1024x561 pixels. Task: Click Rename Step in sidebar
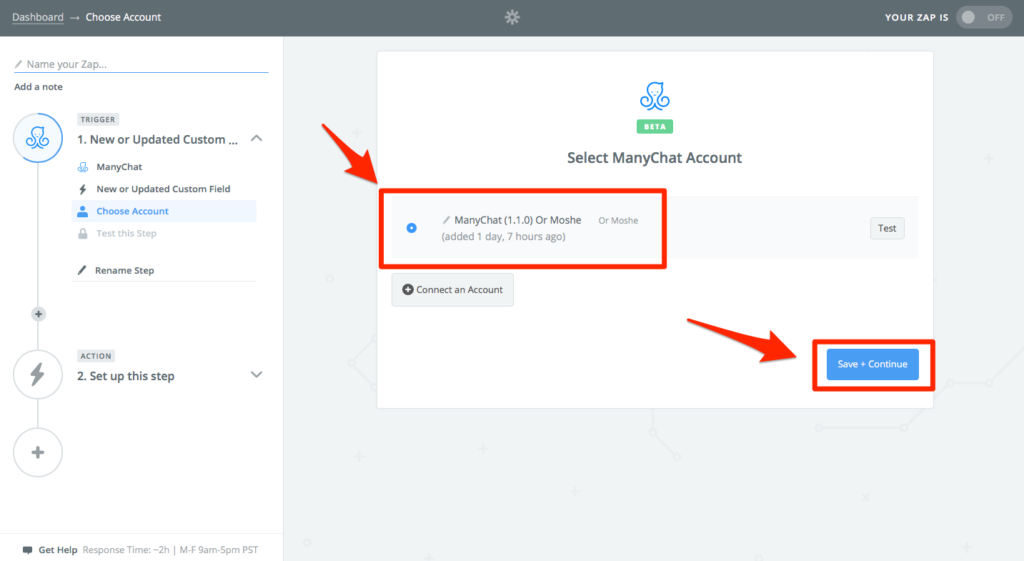pyautogui.click(x=124, y=270)
